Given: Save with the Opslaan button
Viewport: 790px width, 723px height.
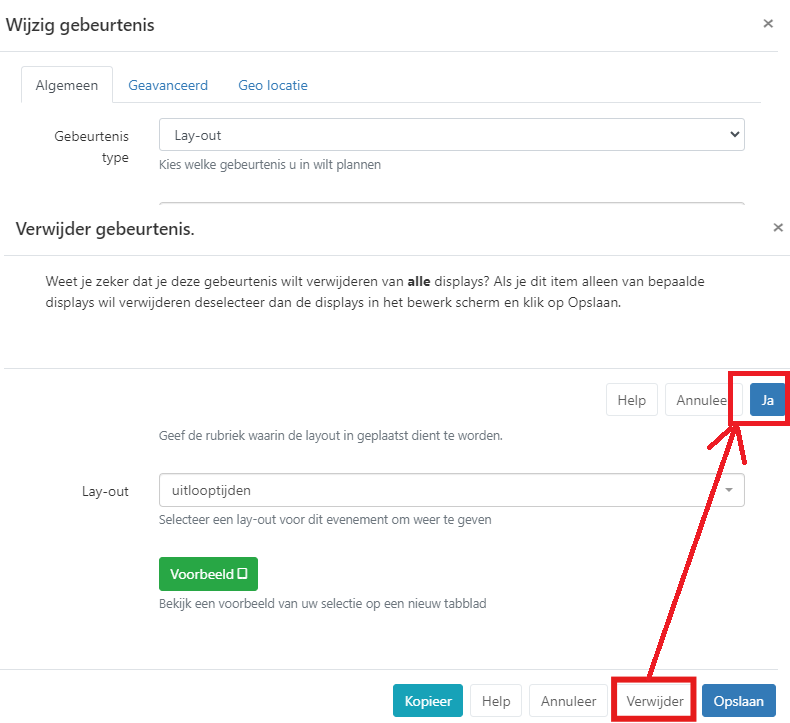Looking at the screenshot, I should [x=739, y=701].
